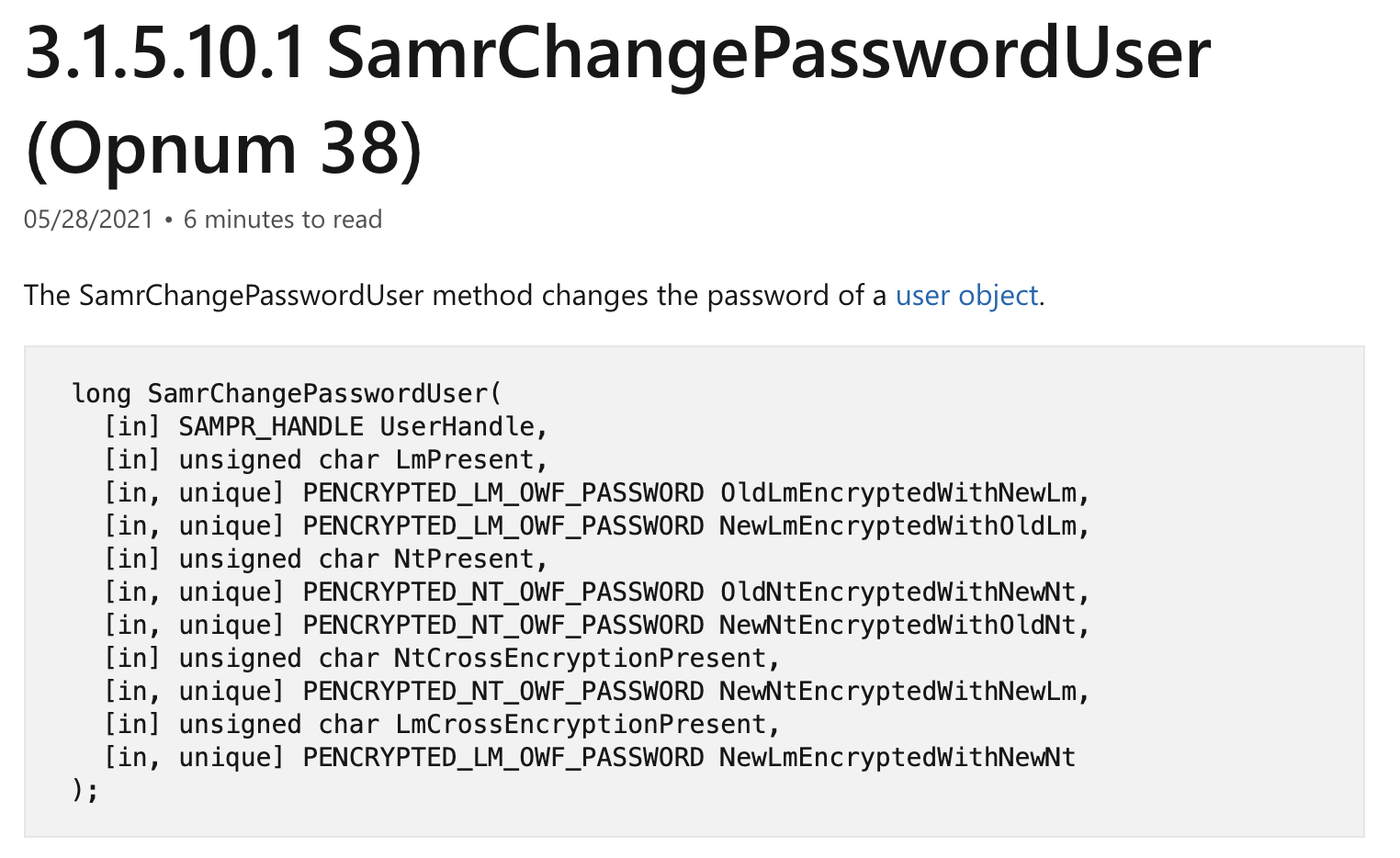Click the NewNtEncryptedWithNewLm parameter

click(x=898, y=691)
